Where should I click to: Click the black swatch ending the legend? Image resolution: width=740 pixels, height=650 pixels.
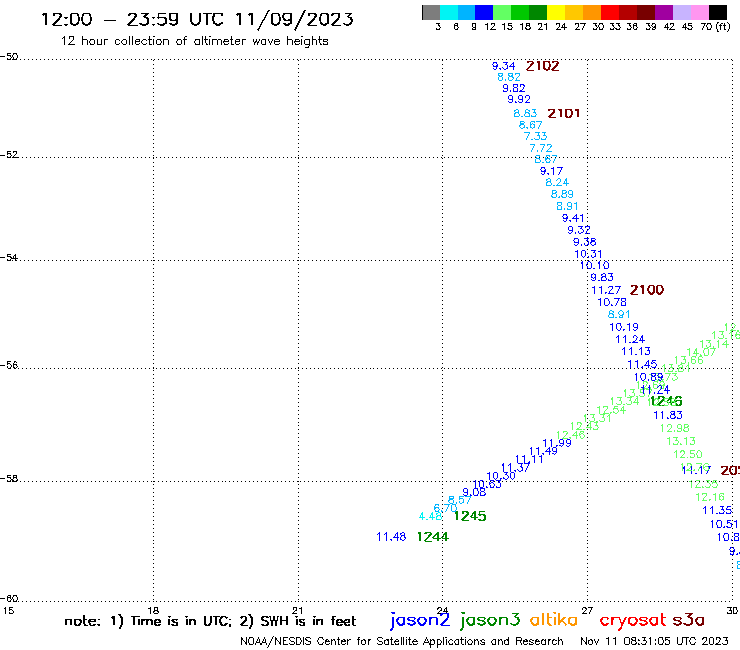pyautogui.click(x=718, y=12)
